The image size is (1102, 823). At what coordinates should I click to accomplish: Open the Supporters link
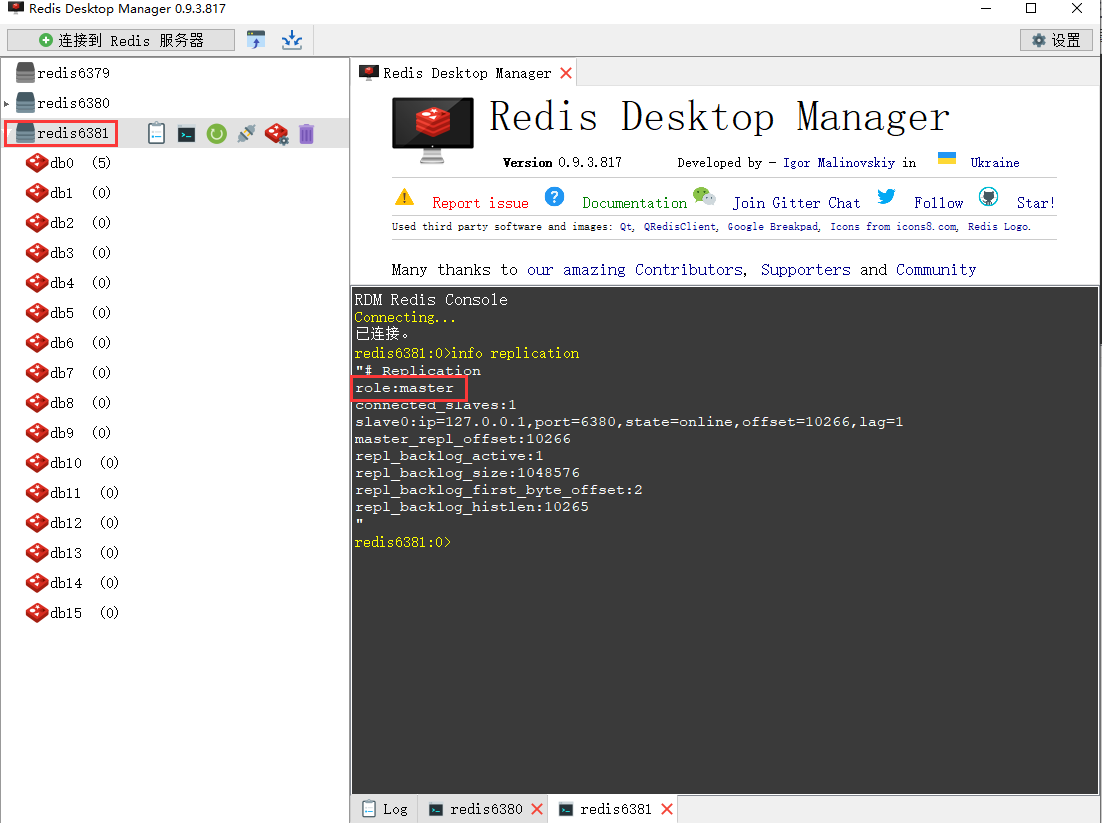805,270
